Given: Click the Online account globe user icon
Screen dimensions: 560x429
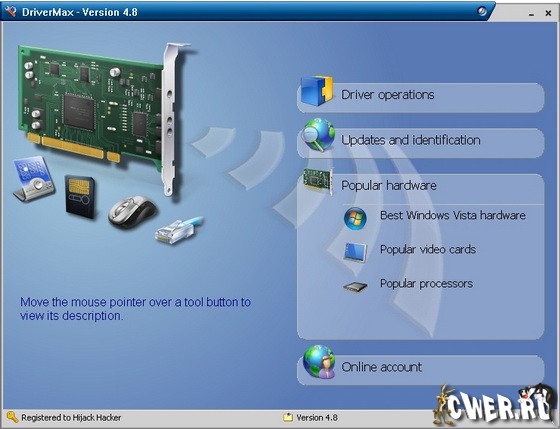Looking at the screenshot, I should click(x=319, y=361).
